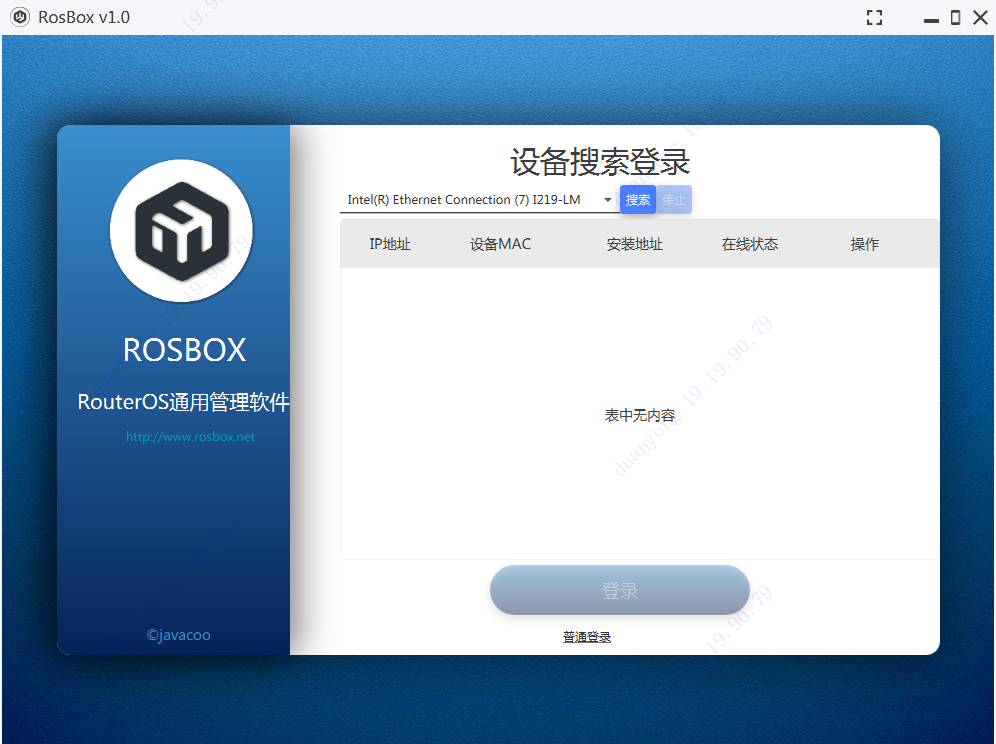This screenshot has height=744, width=996.
Task: Click the ROSBOX cube logo
Action: coord(182,231)
